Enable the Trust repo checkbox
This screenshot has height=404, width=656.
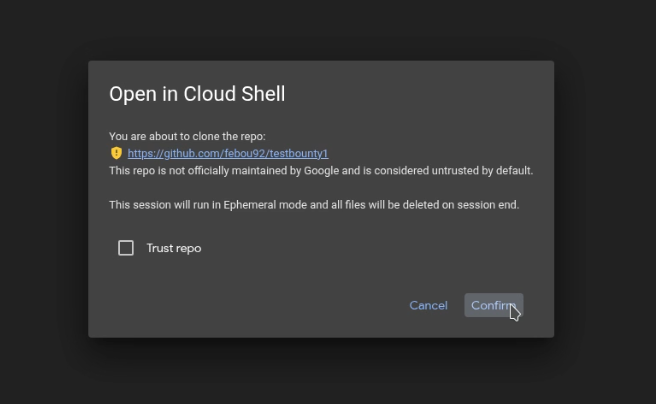(126, 248)
